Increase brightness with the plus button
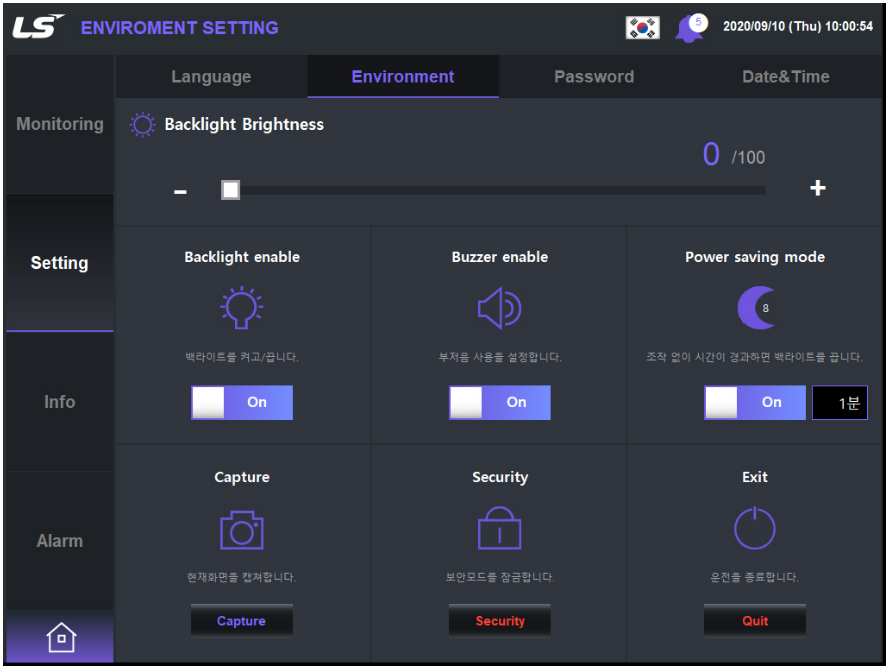The image size is (887, 668). tap(817, 189)
